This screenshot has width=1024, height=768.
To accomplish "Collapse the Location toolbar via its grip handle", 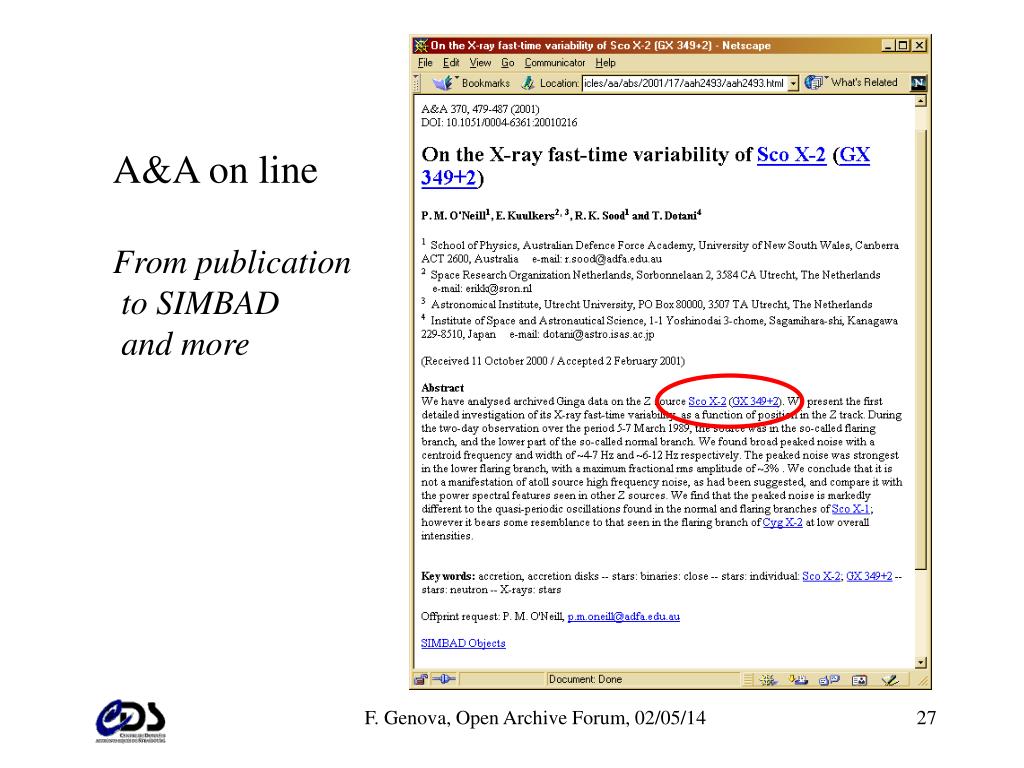I will tap(416, 83).
